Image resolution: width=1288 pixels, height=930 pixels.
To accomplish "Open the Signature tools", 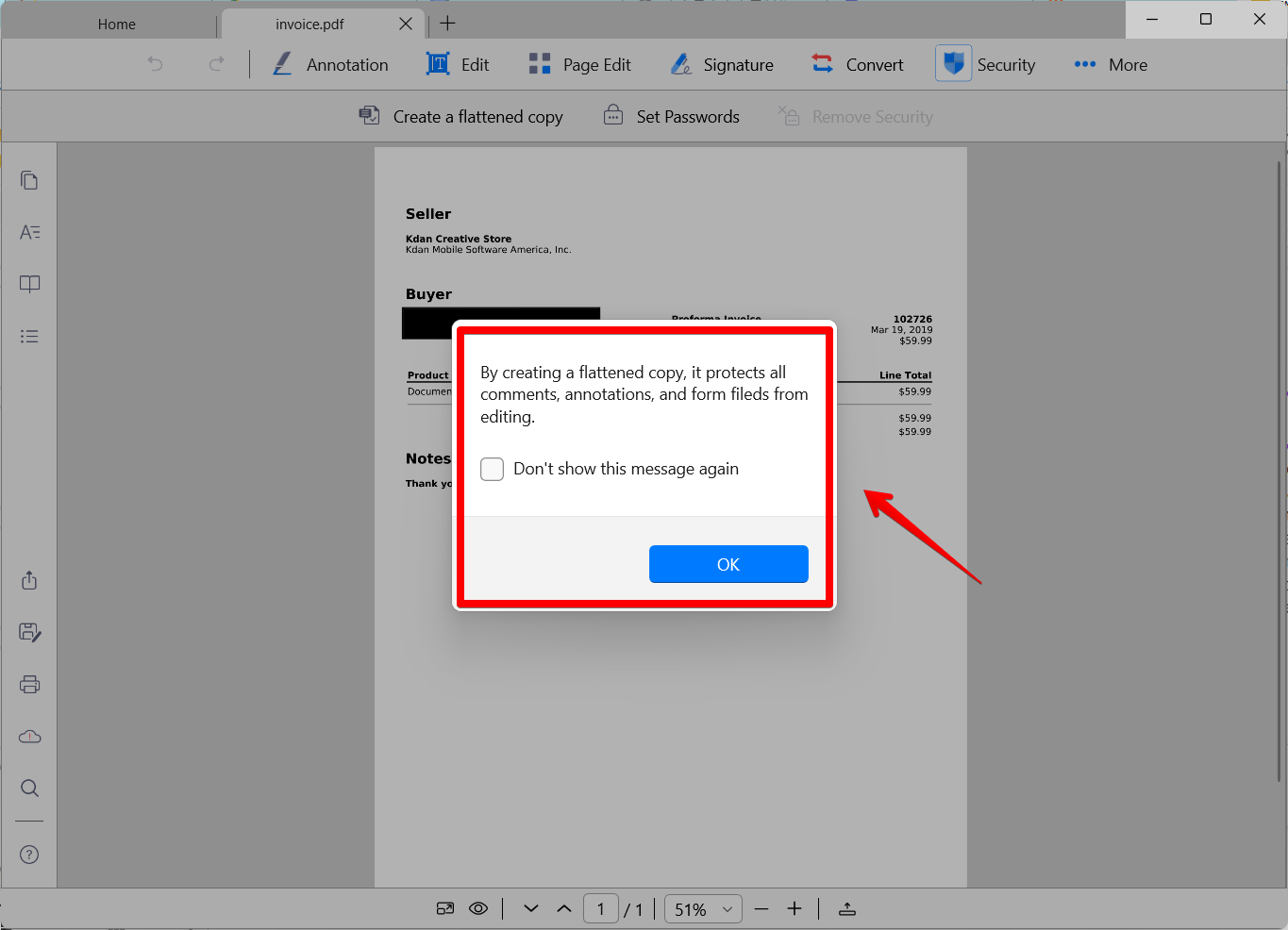I will click(x=722, y=64).
